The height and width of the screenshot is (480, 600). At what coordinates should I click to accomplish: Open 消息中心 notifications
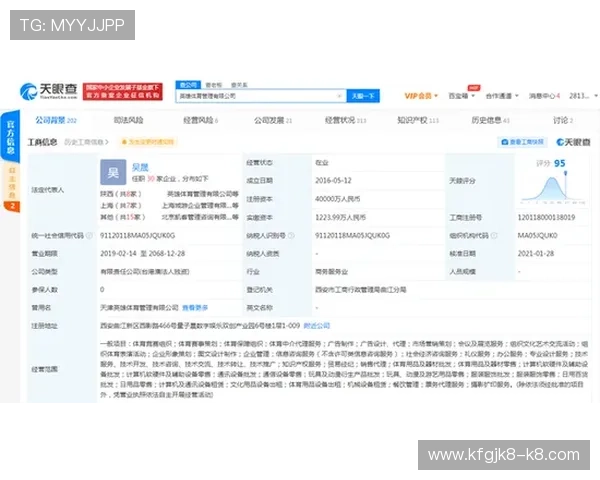coord(544,96)
